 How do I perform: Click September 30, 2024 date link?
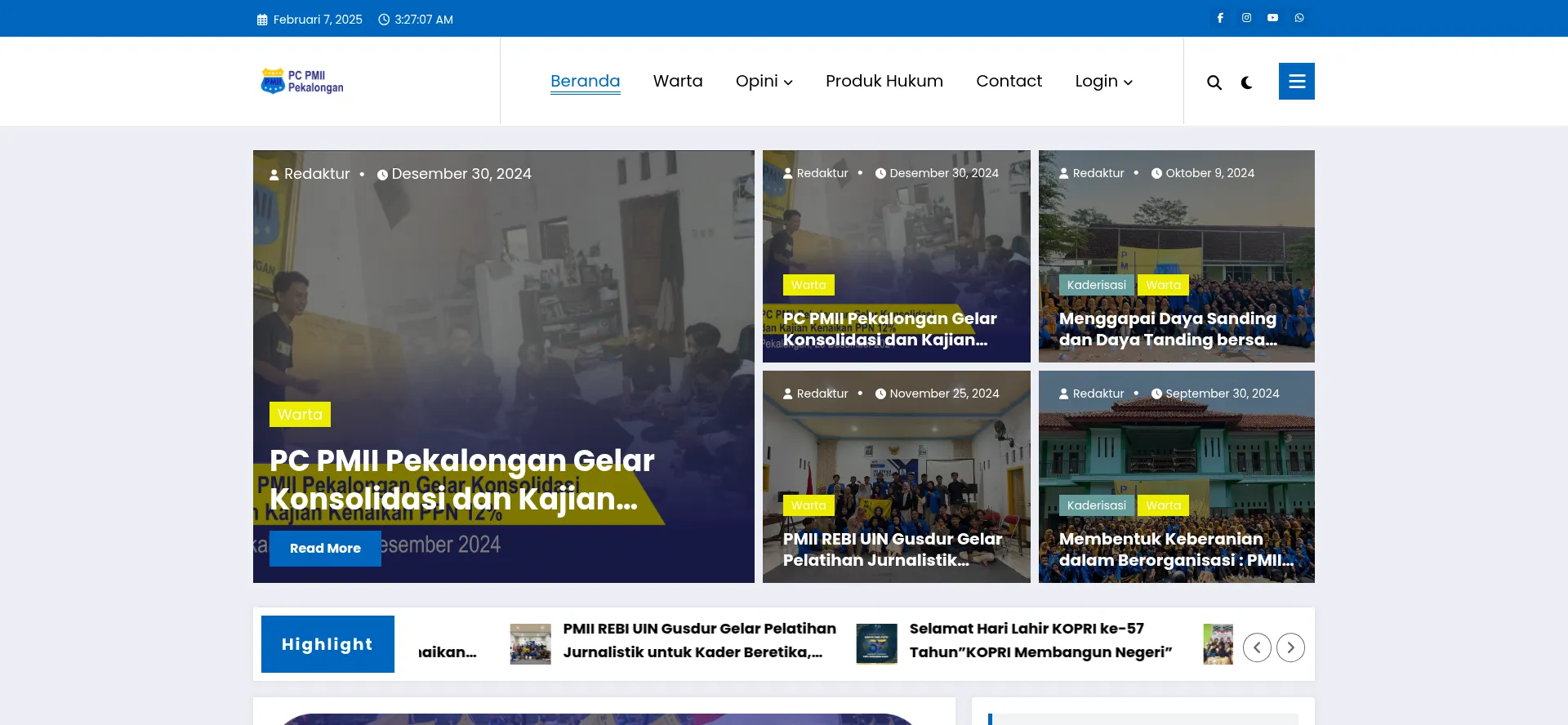pos(1215,394)
